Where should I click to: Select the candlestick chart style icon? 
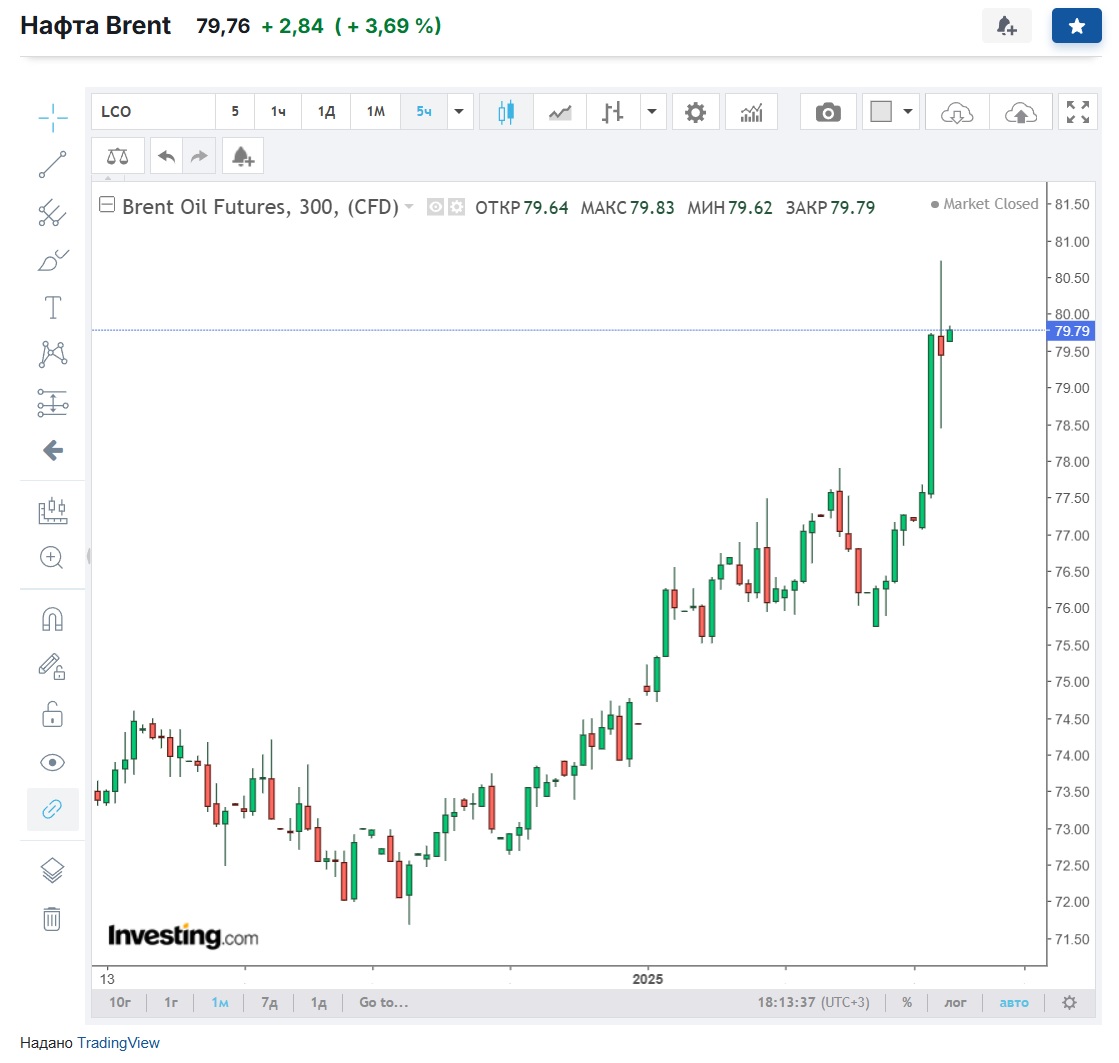[506, 111]
